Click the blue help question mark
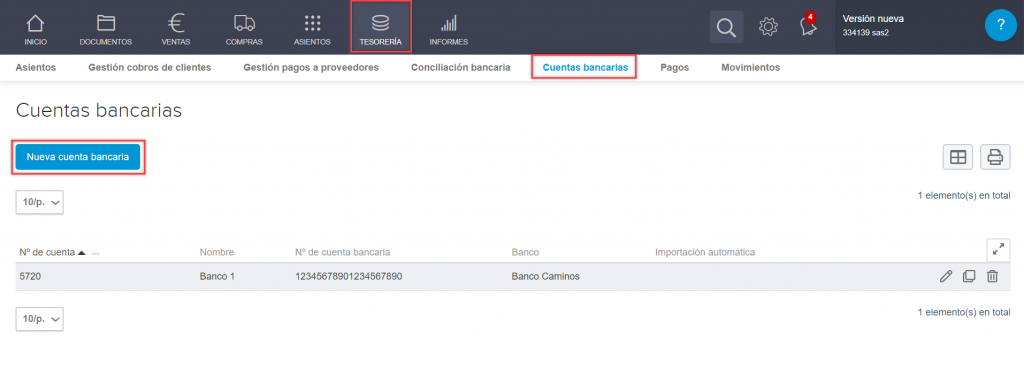Screen dimensions: 1024x368 coord(1000,25)
